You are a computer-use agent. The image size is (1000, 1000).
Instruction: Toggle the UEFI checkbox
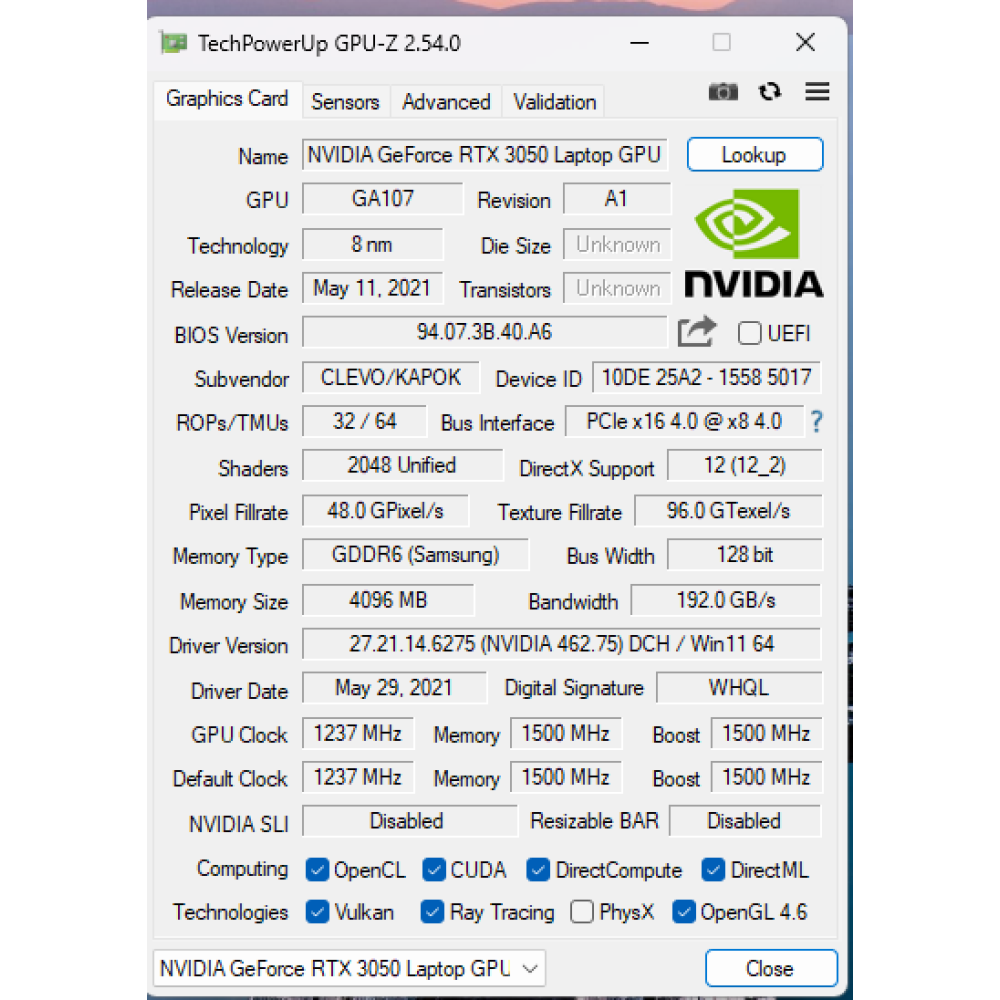click(x=749, y=333)
